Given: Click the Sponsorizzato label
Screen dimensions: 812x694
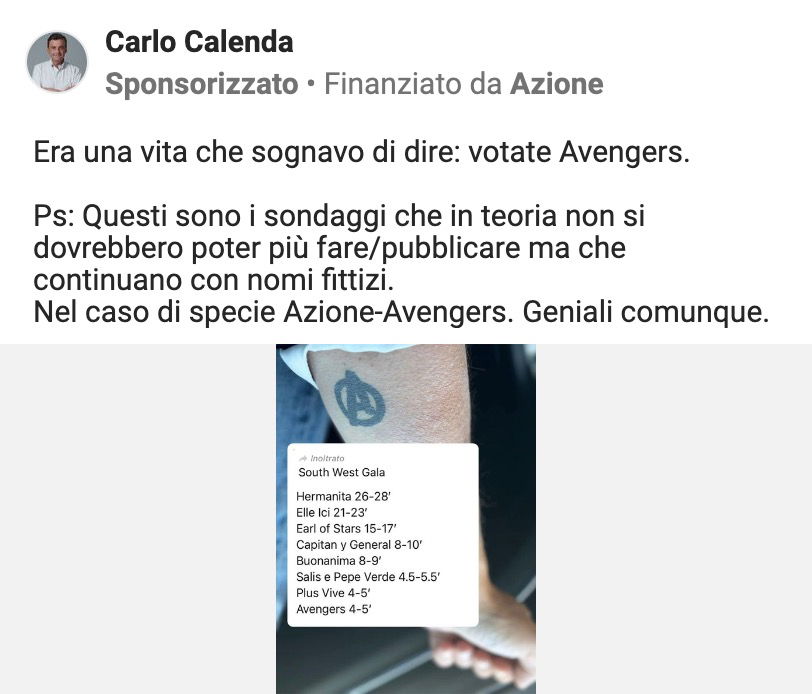Looking at the screenshot, I should pos(201,84).
